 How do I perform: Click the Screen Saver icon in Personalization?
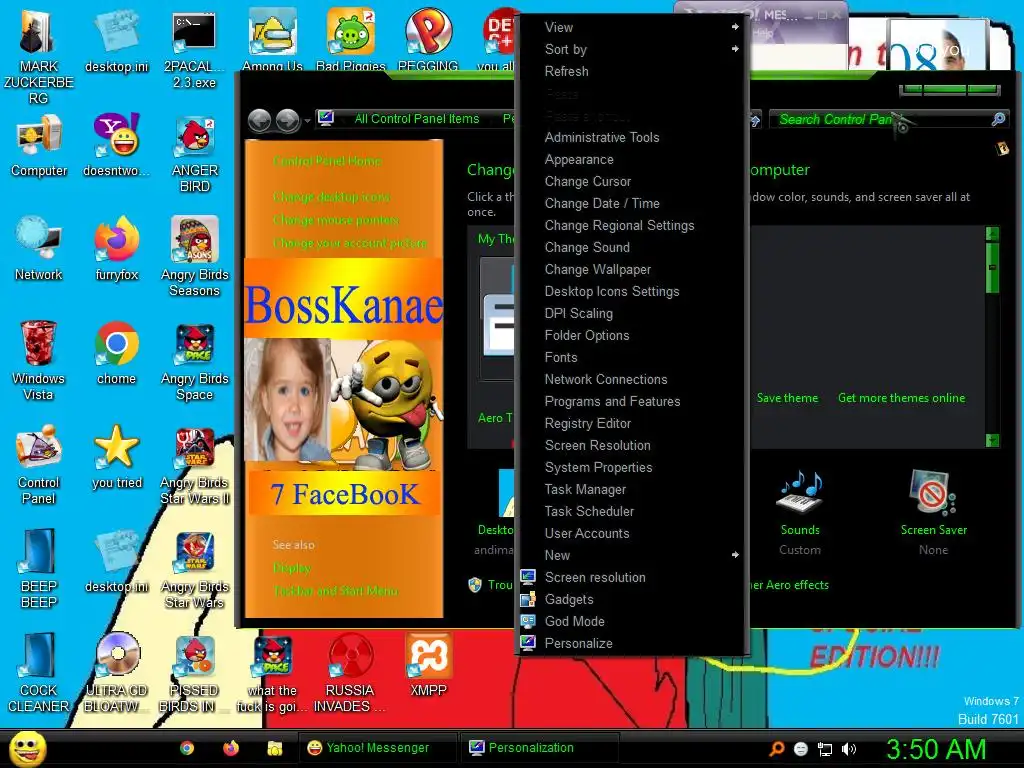point(933,493)
